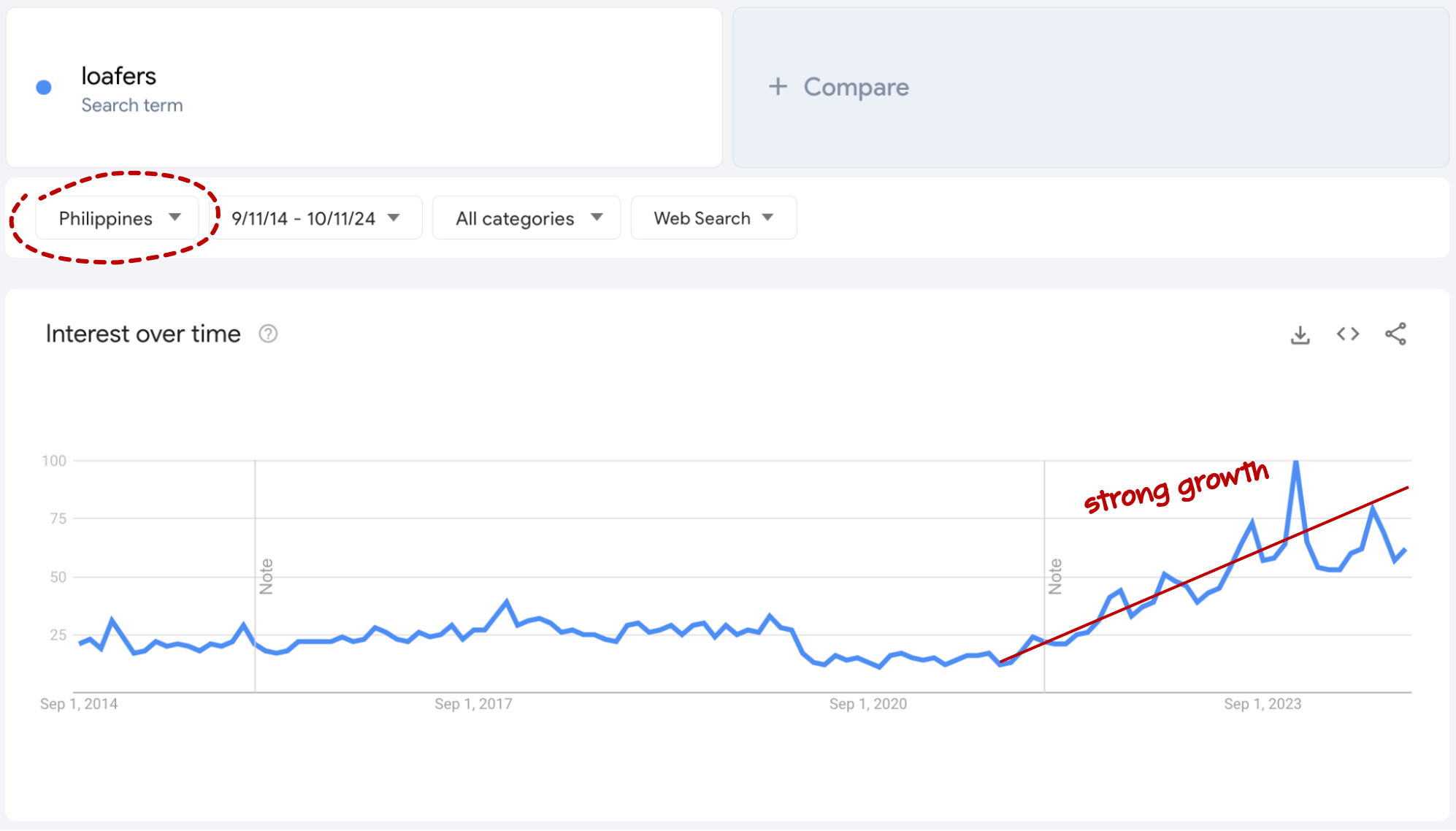
Task: Click the Sep 1, 2023 axis label
Action: point(1262,704)
